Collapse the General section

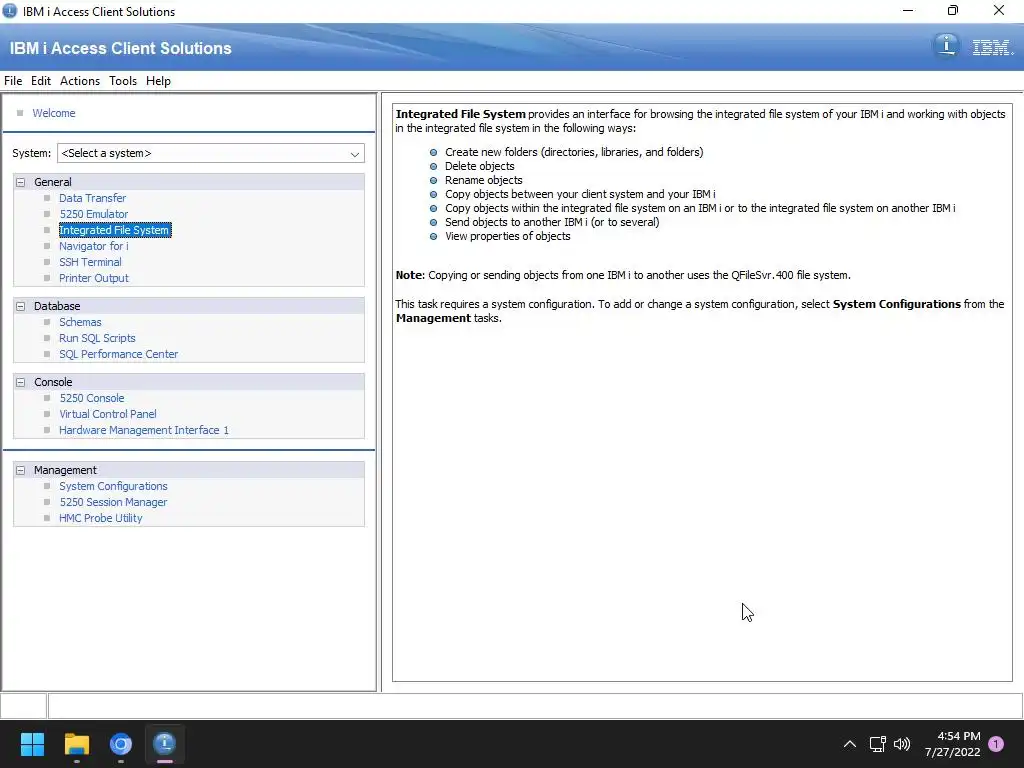click(x=21, y=182)
